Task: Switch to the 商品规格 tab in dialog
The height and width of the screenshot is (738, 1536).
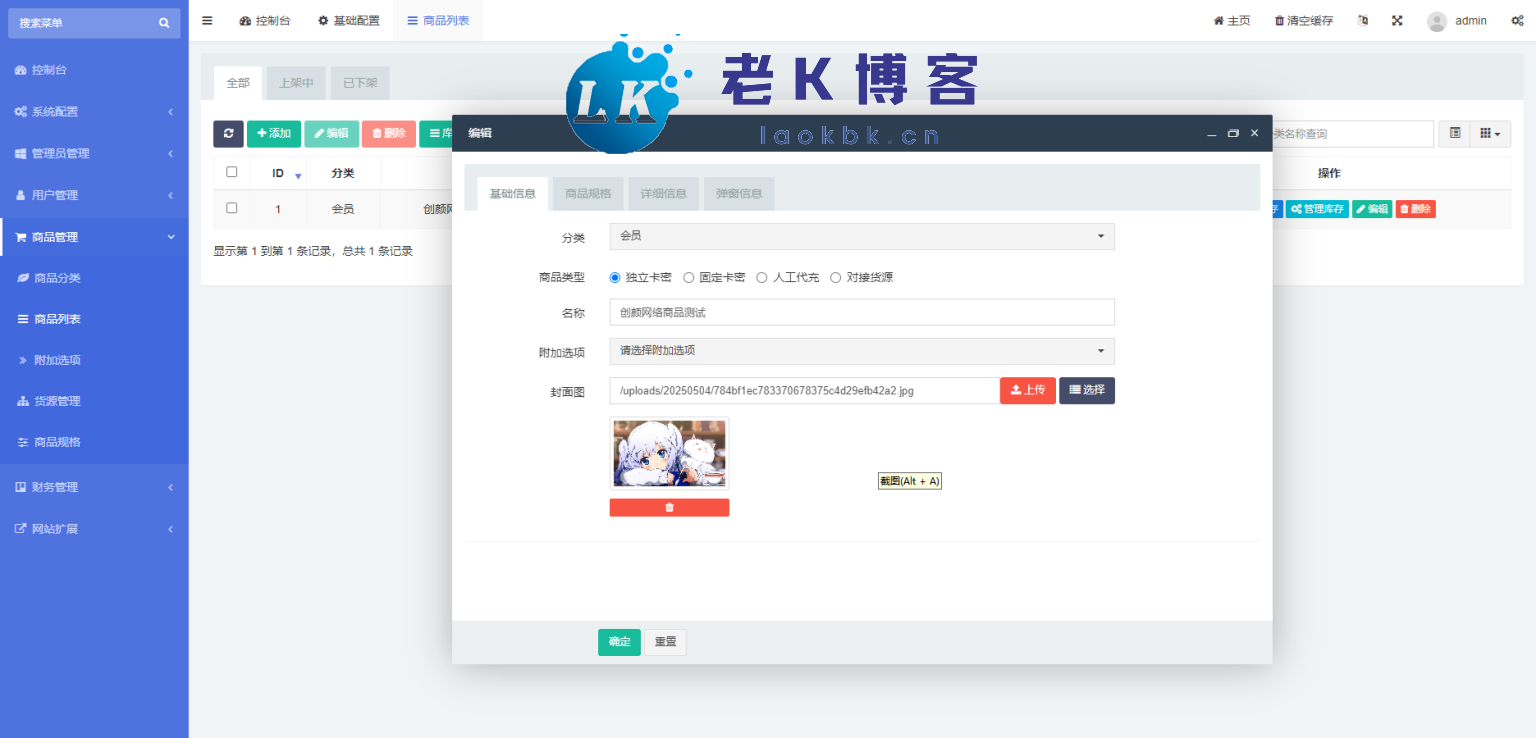Action: pyautogui.click(x=588, y=194)
